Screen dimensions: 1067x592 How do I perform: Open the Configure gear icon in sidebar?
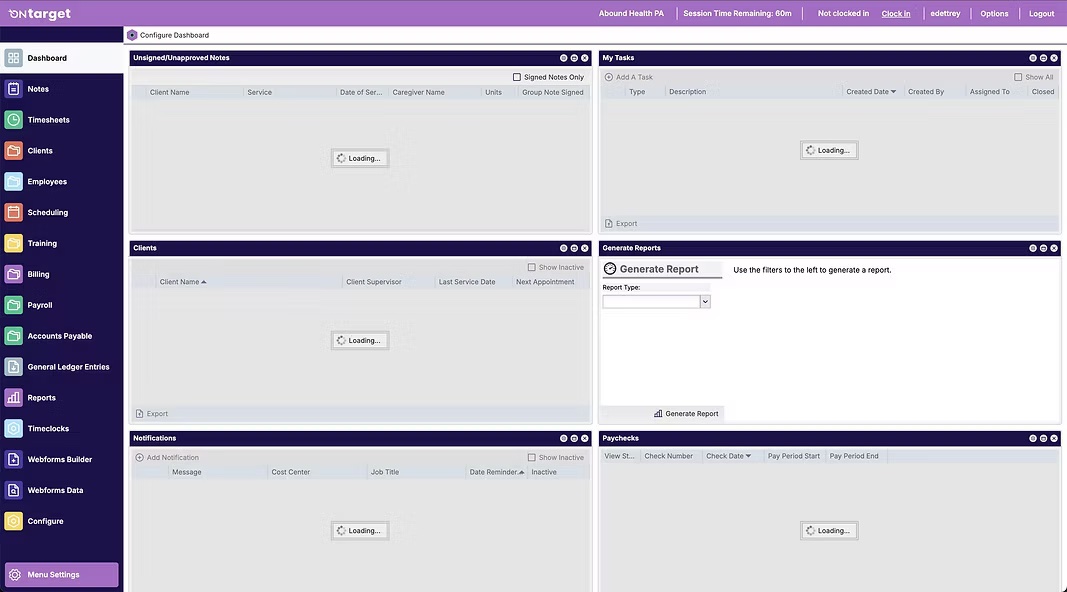pyautogui.click(x=14, y=521)
